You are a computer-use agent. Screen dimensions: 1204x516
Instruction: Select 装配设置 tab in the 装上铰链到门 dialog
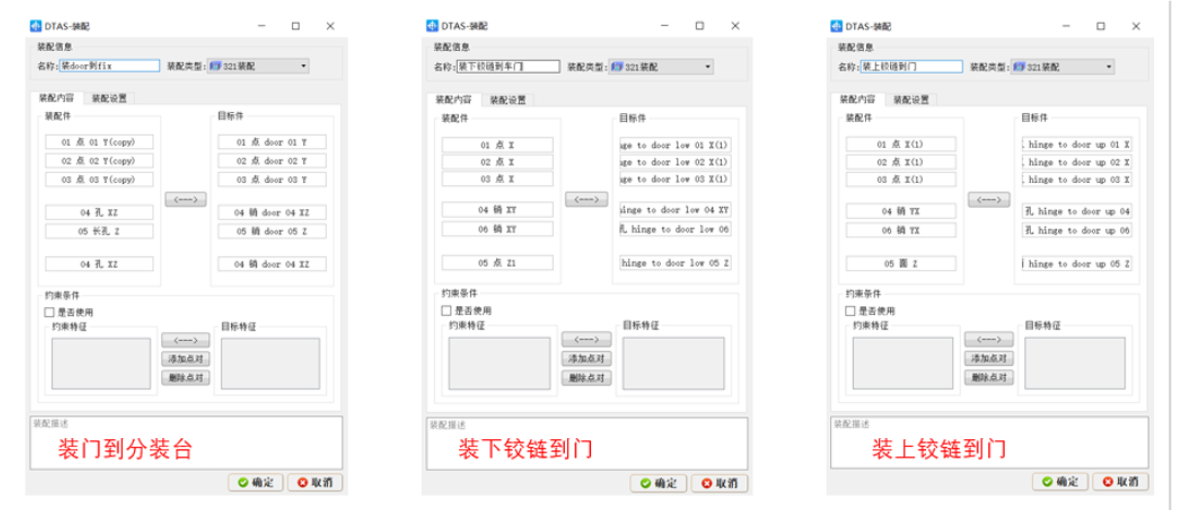pyautogui.click(x=911, y=99)
